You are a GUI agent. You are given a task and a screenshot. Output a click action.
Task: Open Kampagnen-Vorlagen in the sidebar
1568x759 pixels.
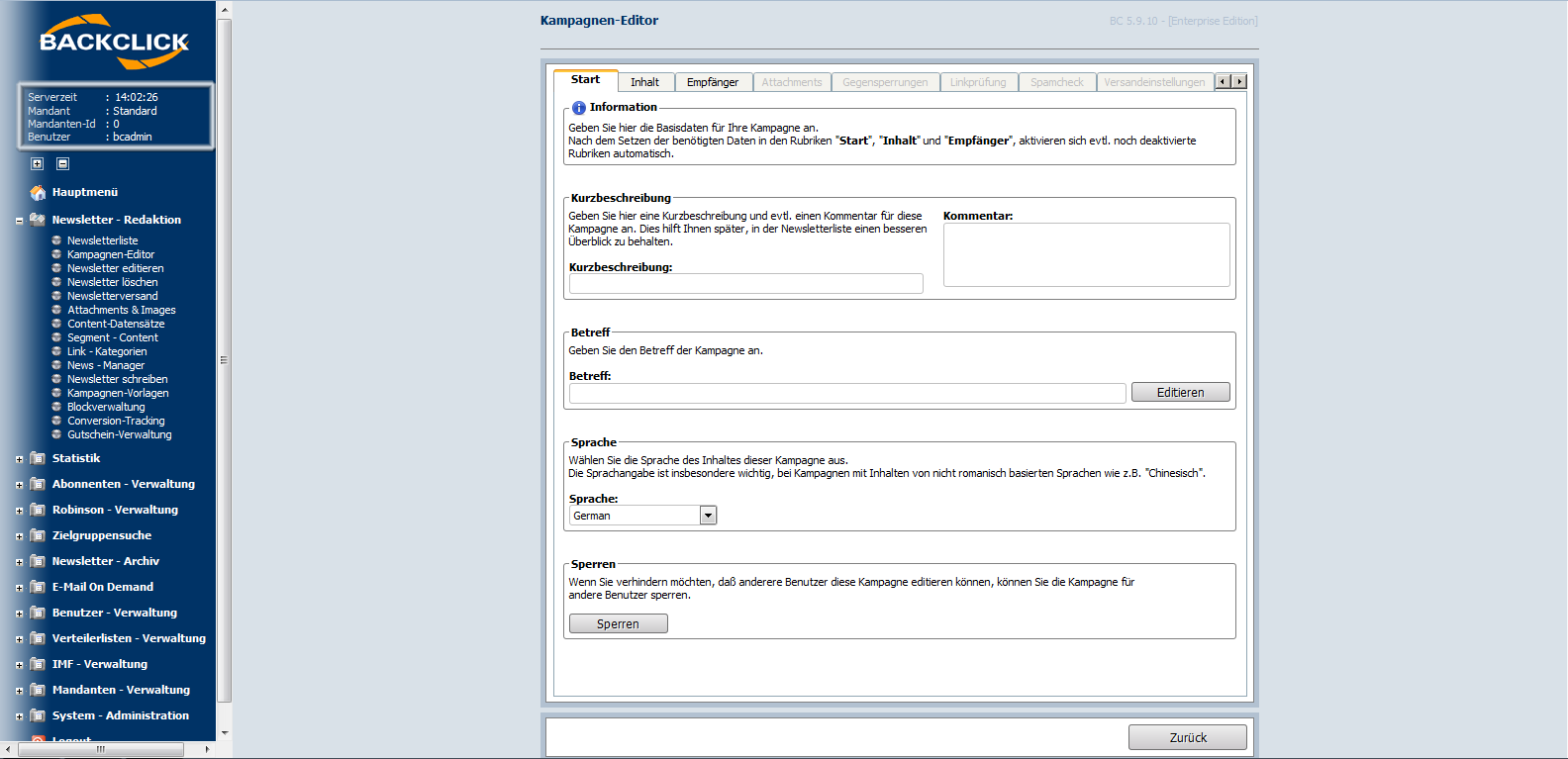pos(118,393)
